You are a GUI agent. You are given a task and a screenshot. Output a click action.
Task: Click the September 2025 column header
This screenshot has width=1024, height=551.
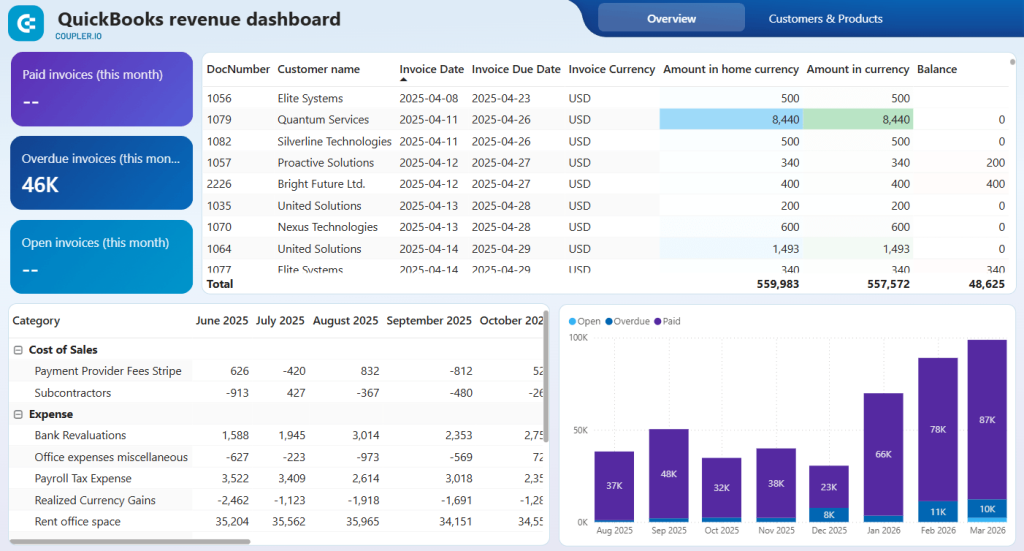[429, 321]
